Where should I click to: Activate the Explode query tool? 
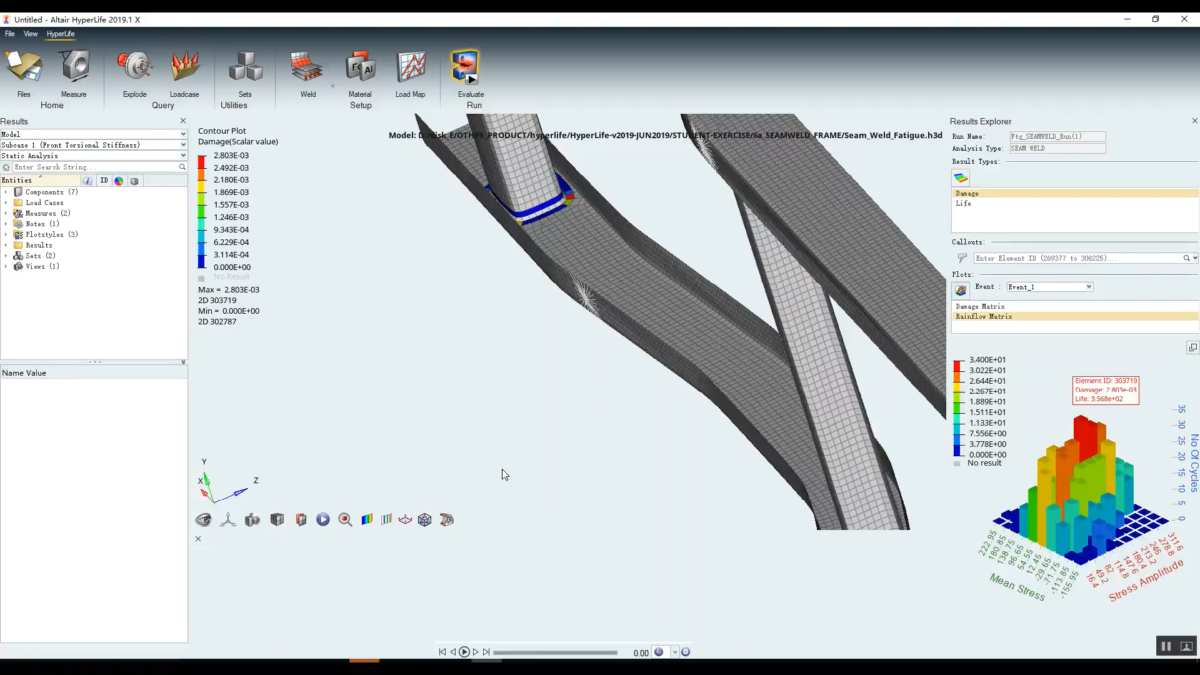click(x=135, y=73)
